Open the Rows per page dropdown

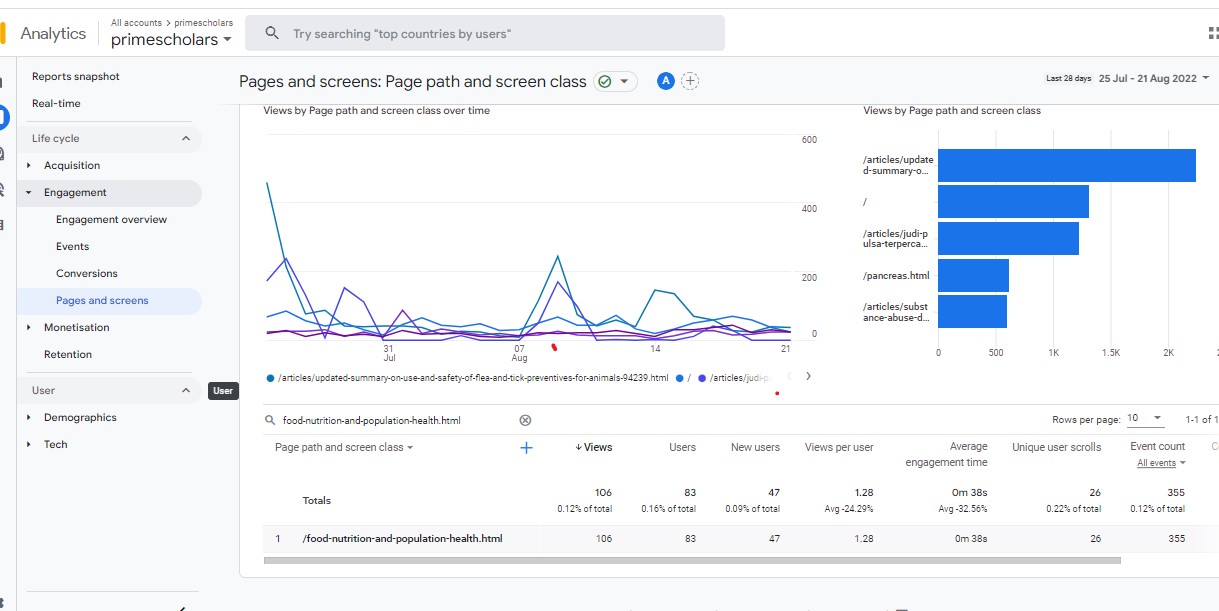click(1144, 419)
